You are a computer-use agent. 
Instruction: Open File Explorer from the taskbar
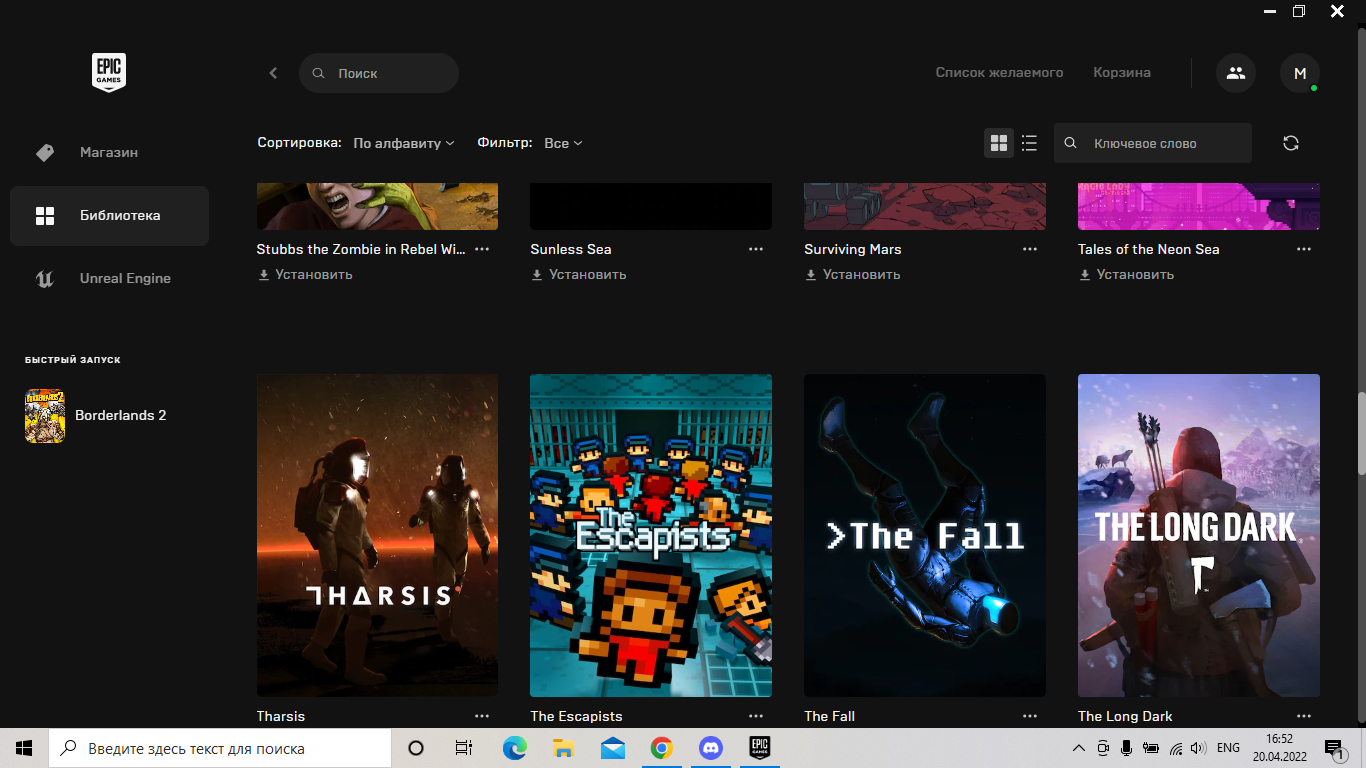(563, 748)
